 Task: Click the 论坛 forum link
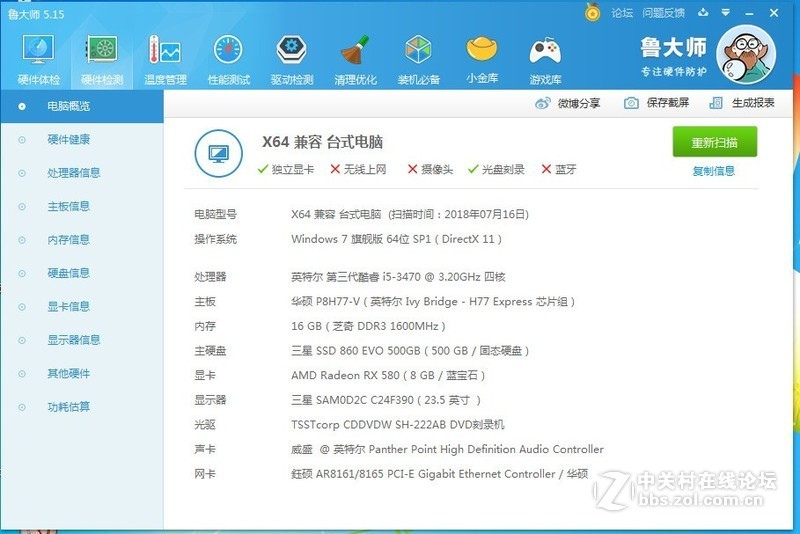tap(622, 13)
